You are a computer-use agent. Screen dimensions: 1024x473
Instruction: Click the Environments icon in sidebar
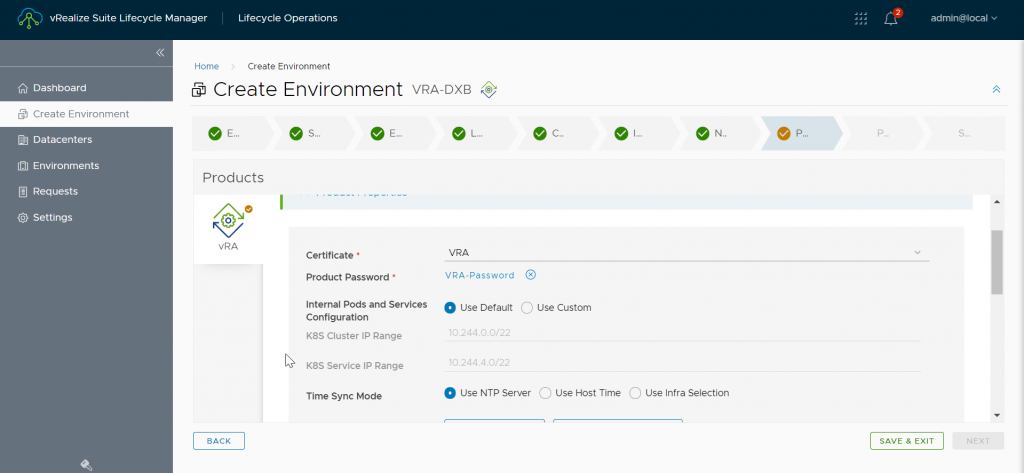pos(23,166)
